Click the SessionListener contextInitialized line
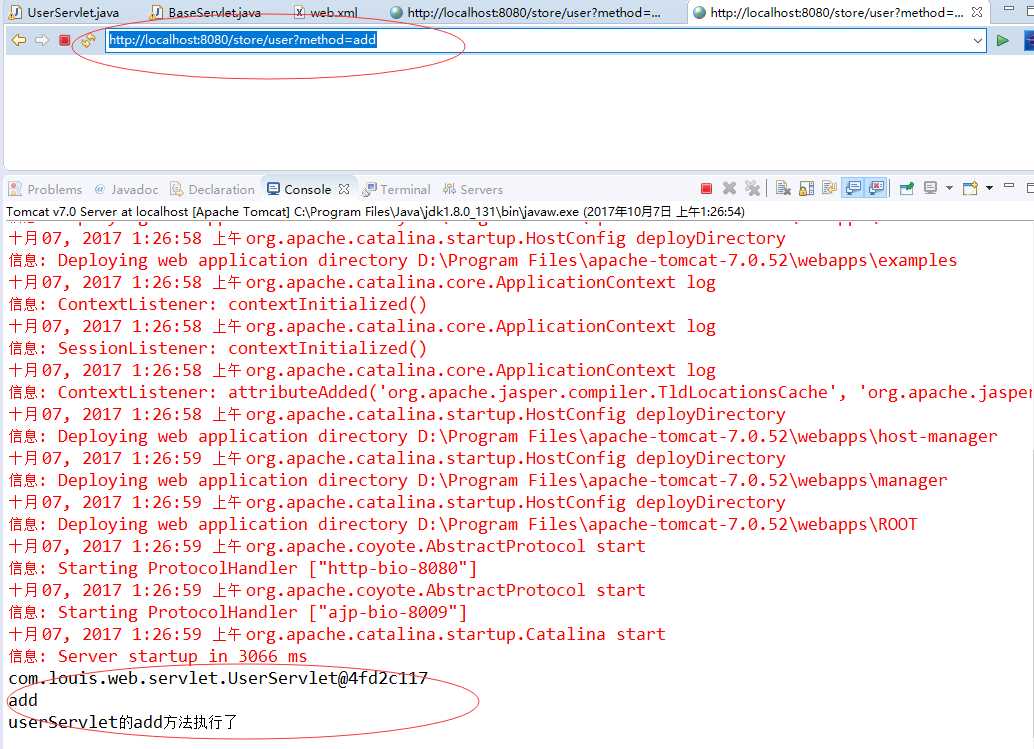 click(x=218, y=348)
